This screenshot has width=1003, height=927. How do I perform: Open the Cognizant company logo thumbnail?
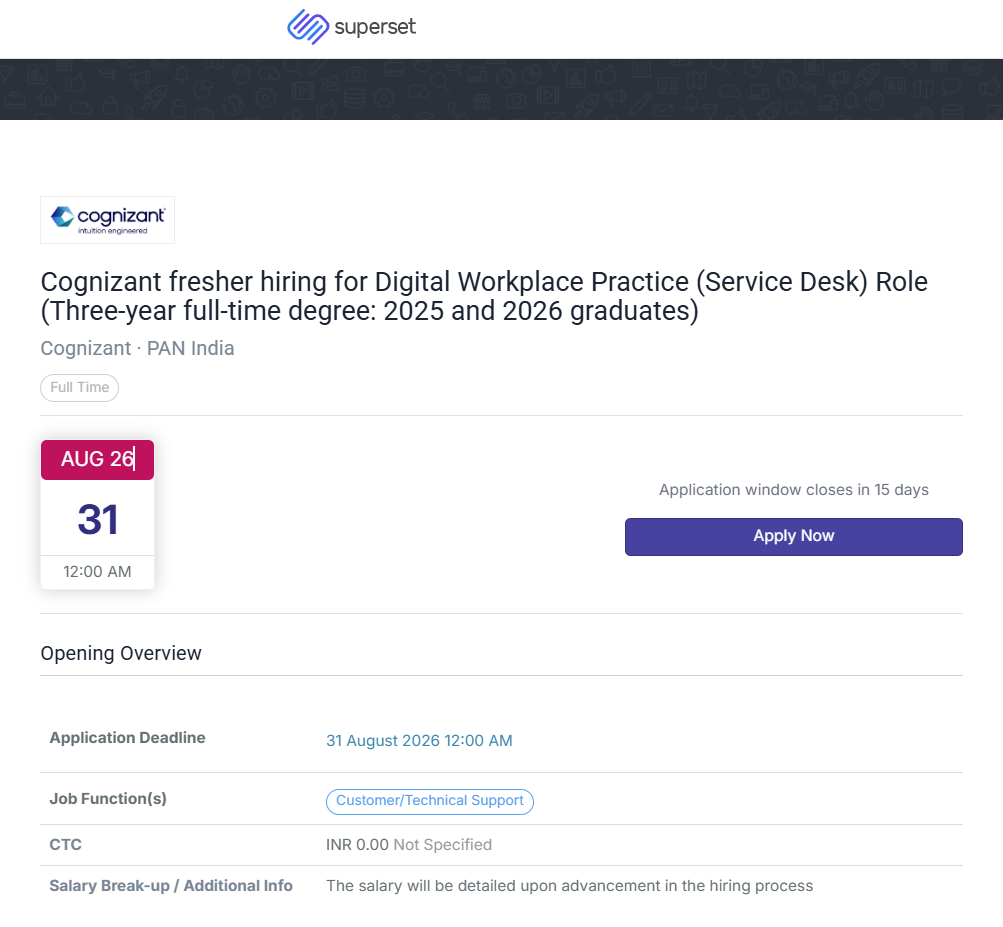(107, 220)
